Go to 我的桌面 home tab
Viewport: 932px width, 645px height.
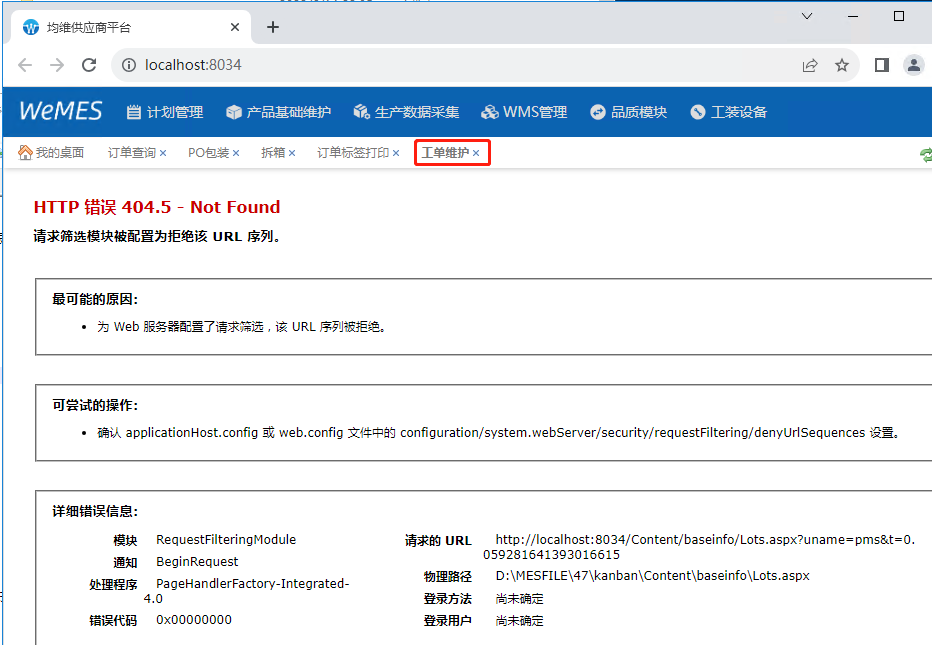point(51,153)
